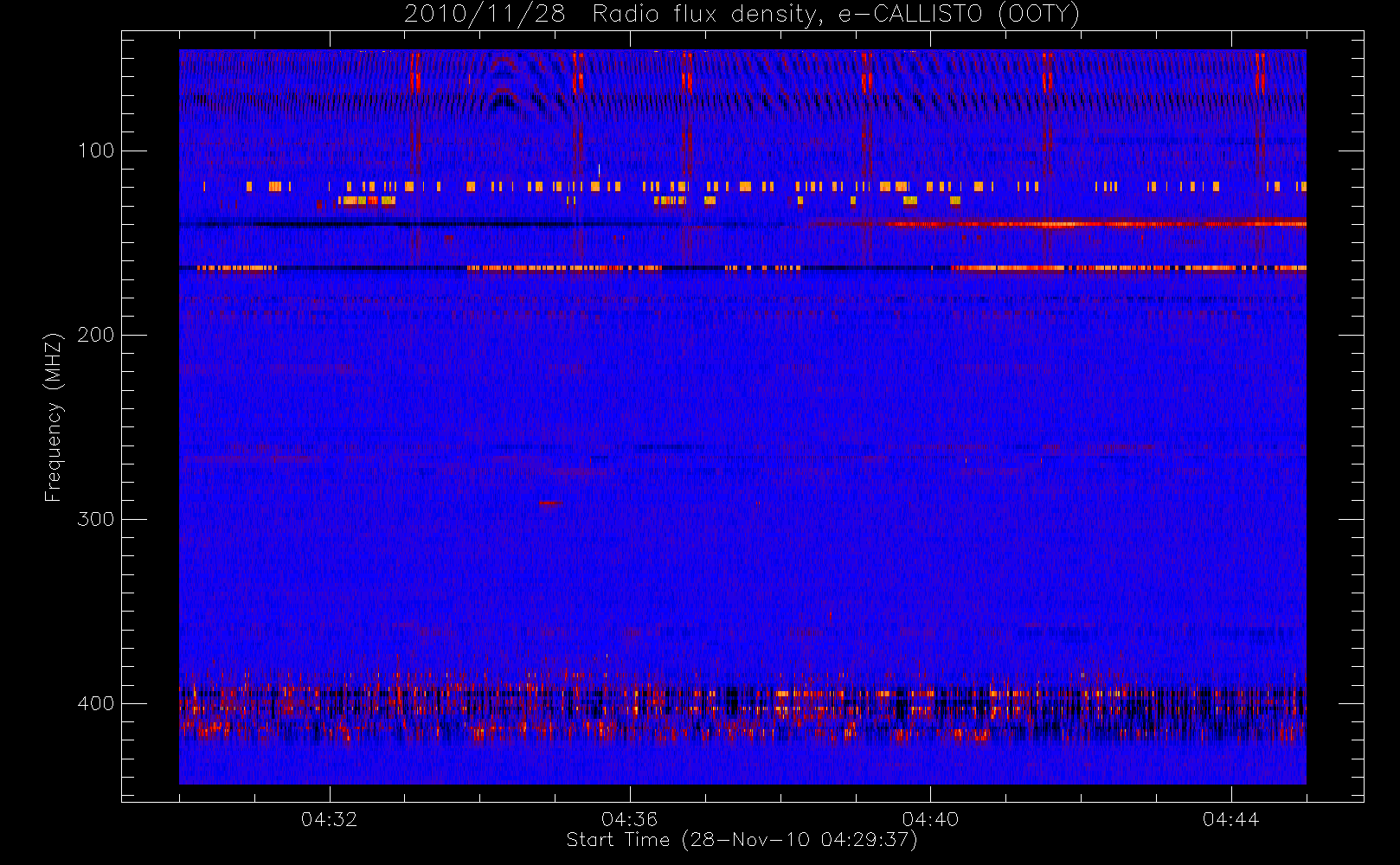Click the 'Start Time (28-Nov-10 04:29:37)' axis label
The image size is (1400, 865).
tap(742, 840)
